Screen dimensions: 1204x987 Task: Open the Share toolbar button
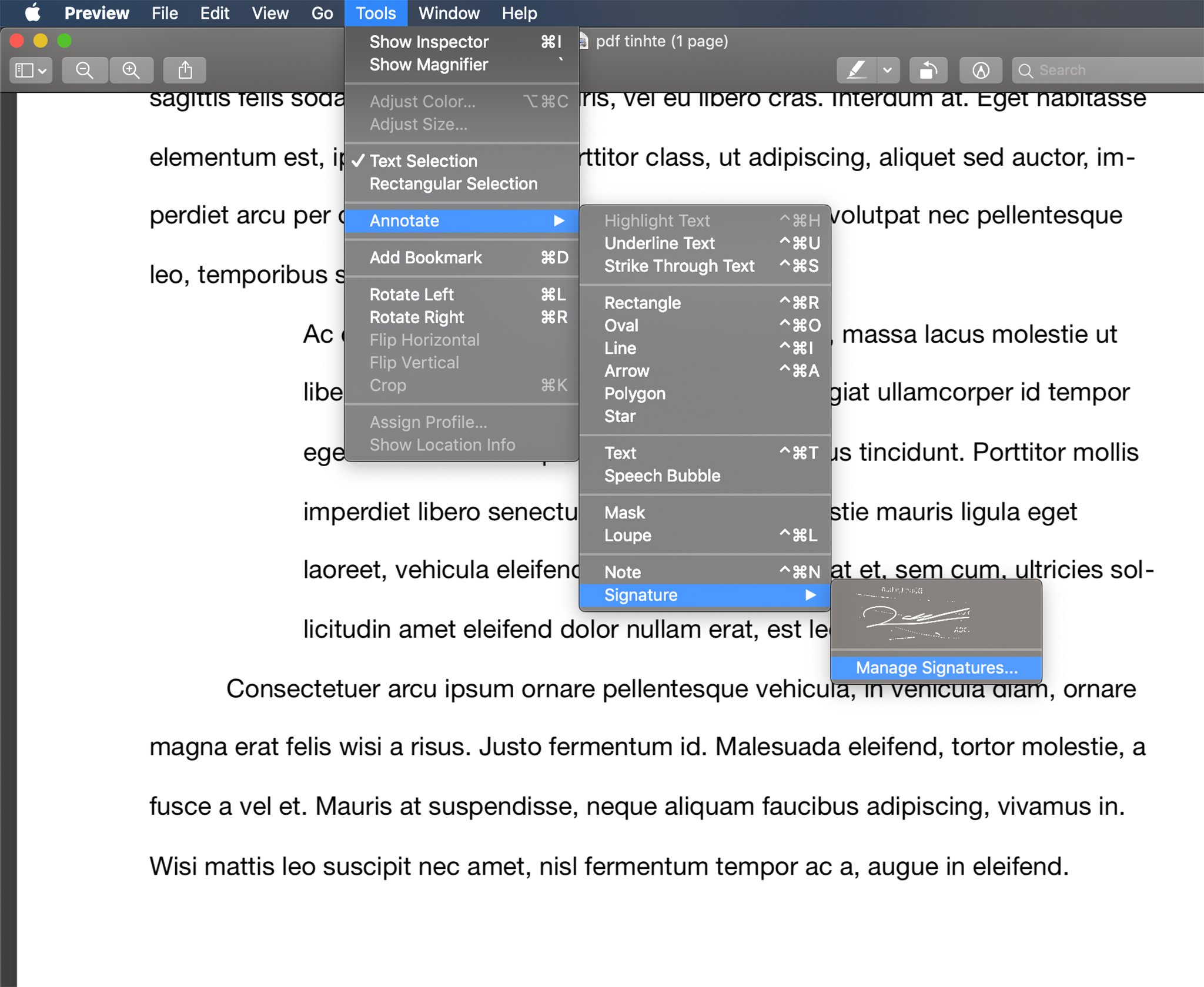(185, 71)
